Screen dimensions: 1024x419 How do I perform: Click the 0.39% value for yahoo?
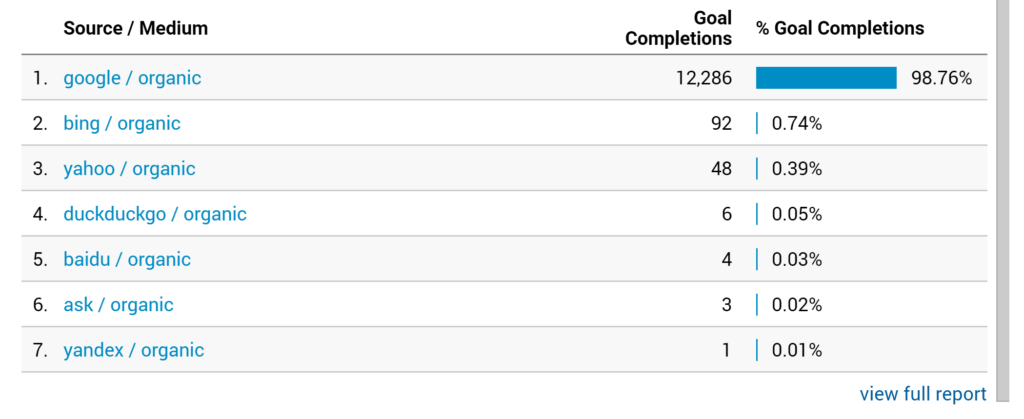(797, 169)
